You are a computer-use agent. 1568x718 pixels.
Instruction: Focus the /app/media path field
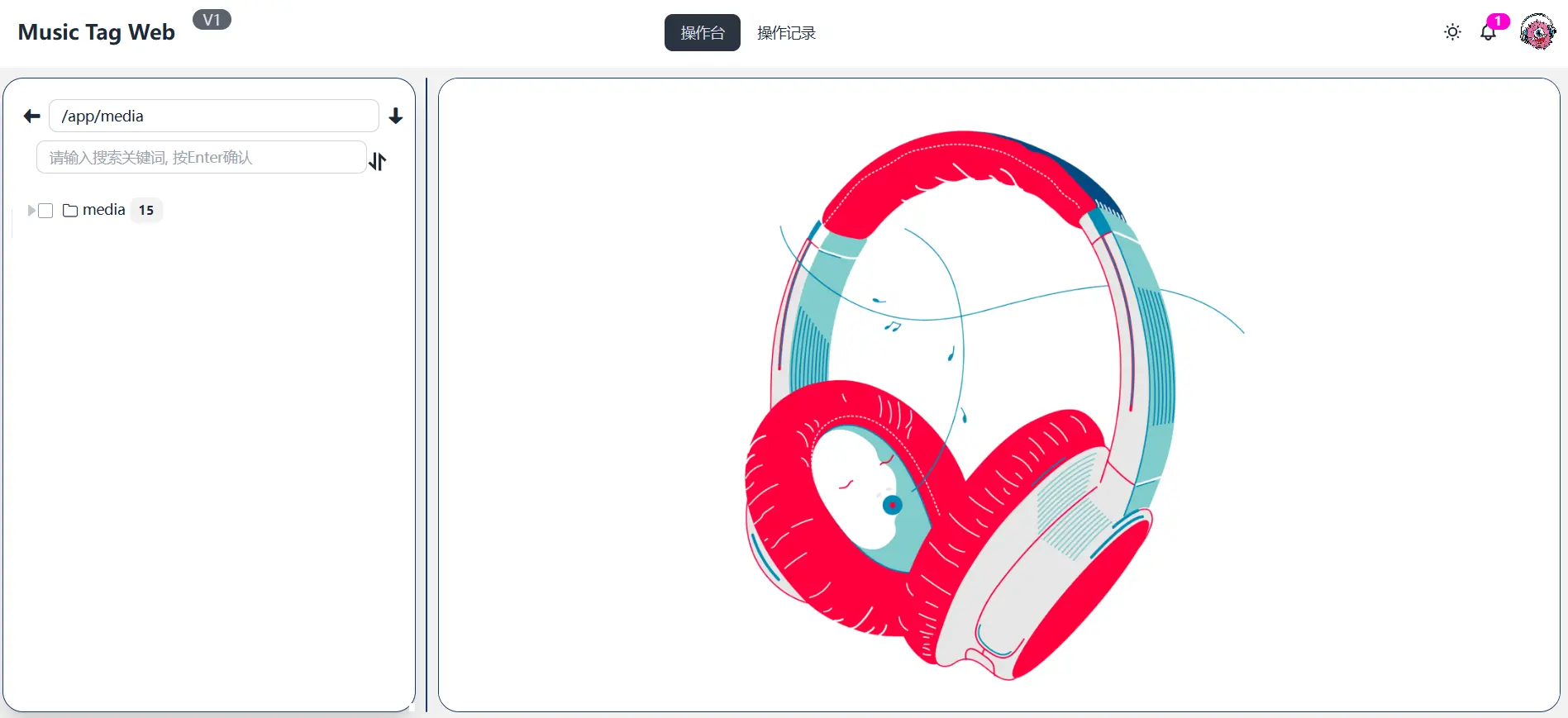(214, 116)
